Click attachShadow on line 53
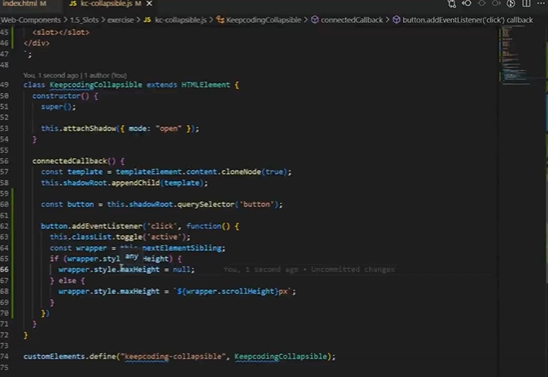 (x=89, y=129)
